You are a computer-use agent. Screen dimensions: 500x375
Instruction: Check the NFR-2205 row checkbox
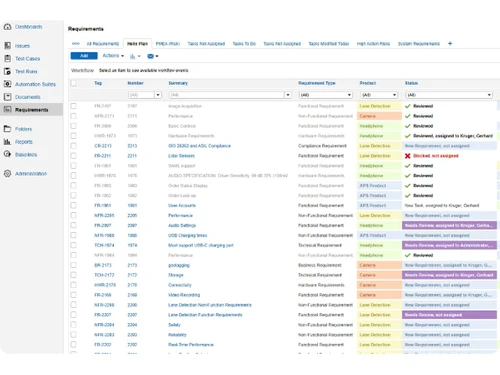pos(73,215)
